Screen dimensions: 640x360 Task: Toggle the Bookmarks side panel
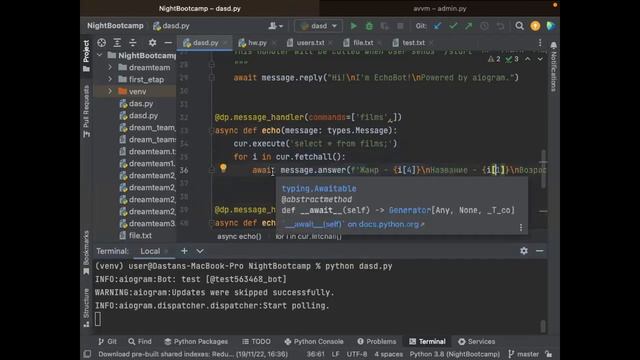pos(86,253)
